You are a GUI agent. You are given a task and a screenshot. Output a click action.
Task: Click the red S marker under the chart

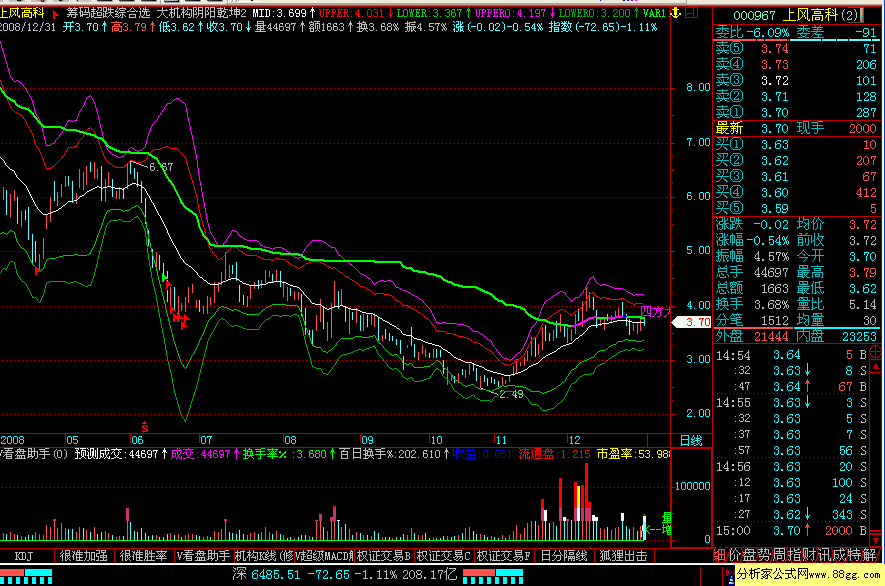pos(145,427)
